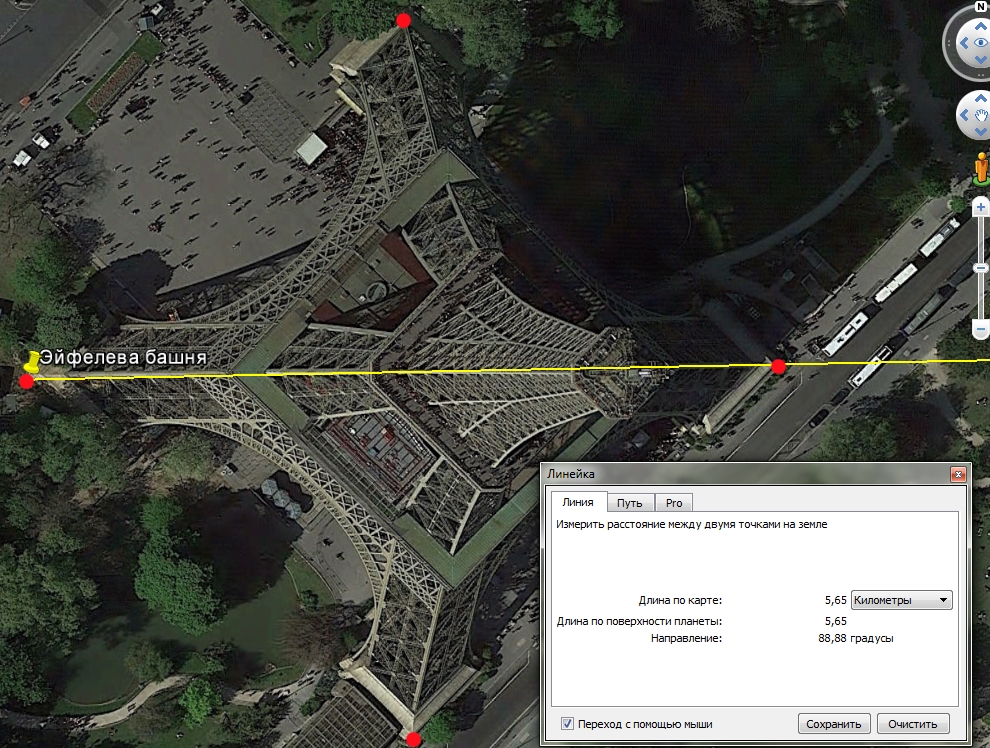Tilt view up with Look joystick arrow
Image resolution: width=990 pixels, height=748 pixels.
(981, 27)
